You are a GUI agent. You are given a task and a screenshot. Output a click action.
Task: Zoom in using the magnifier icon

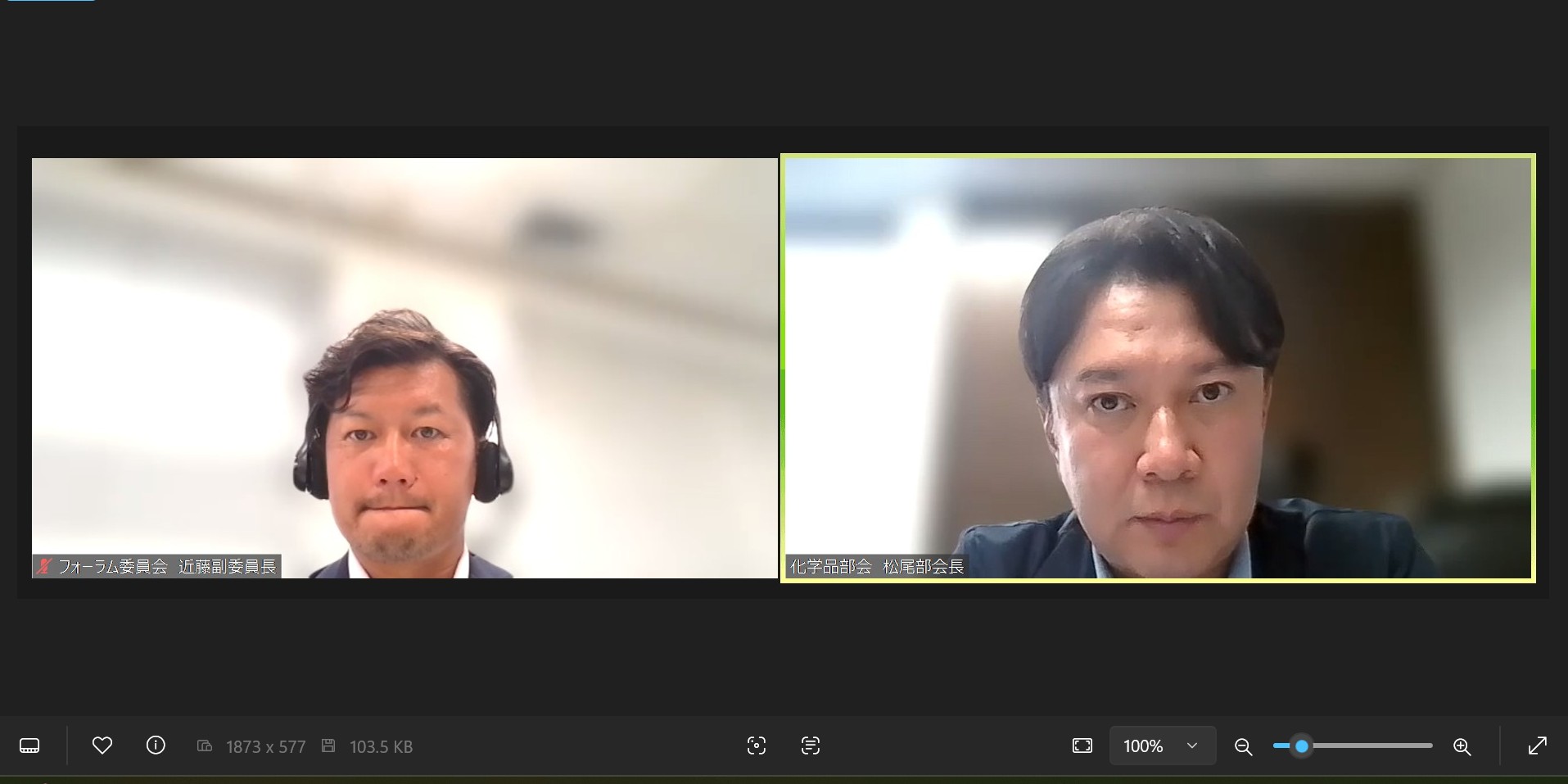[1462, 746]
